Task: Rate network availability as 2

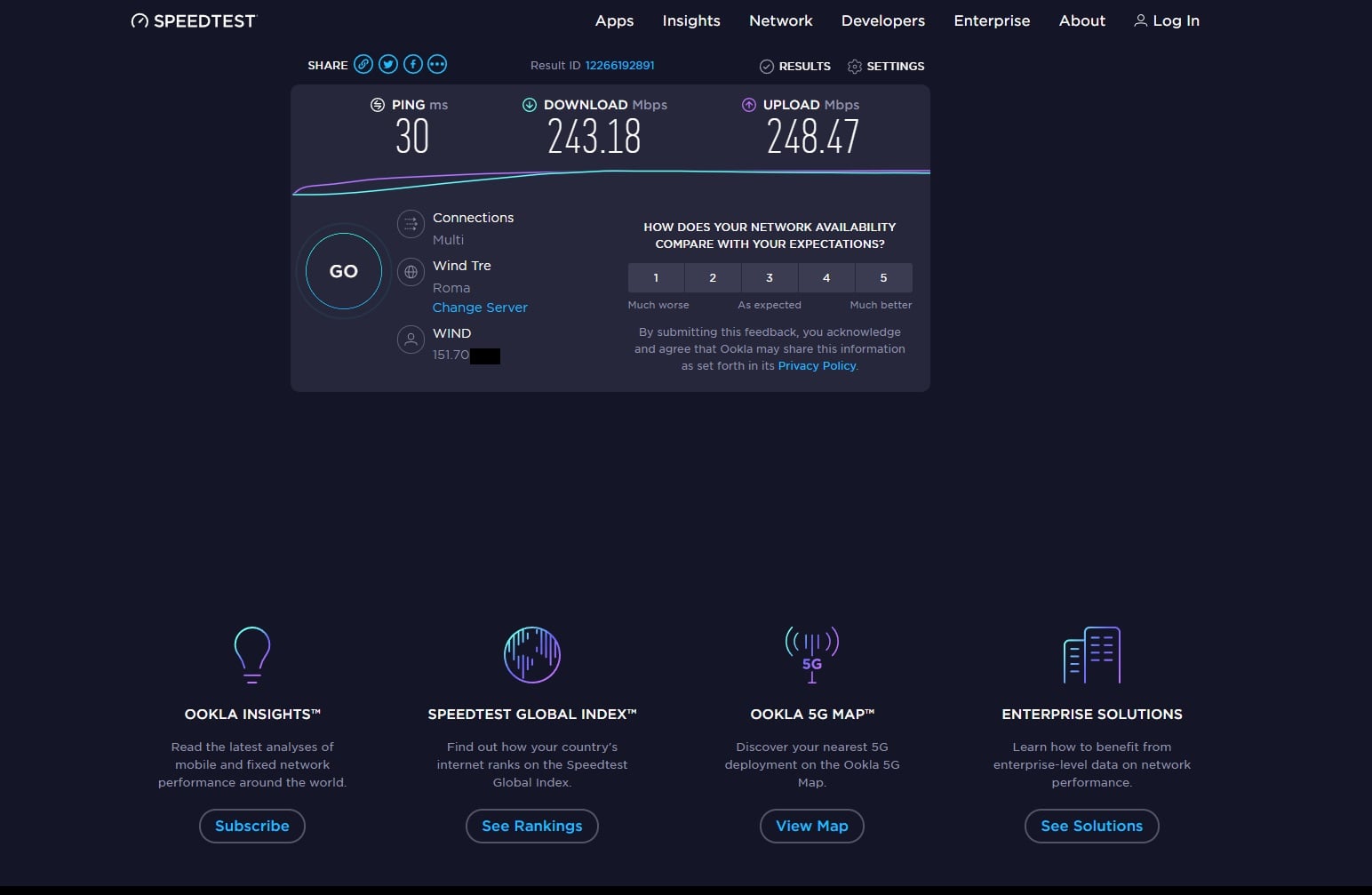Action: [713, 278]
